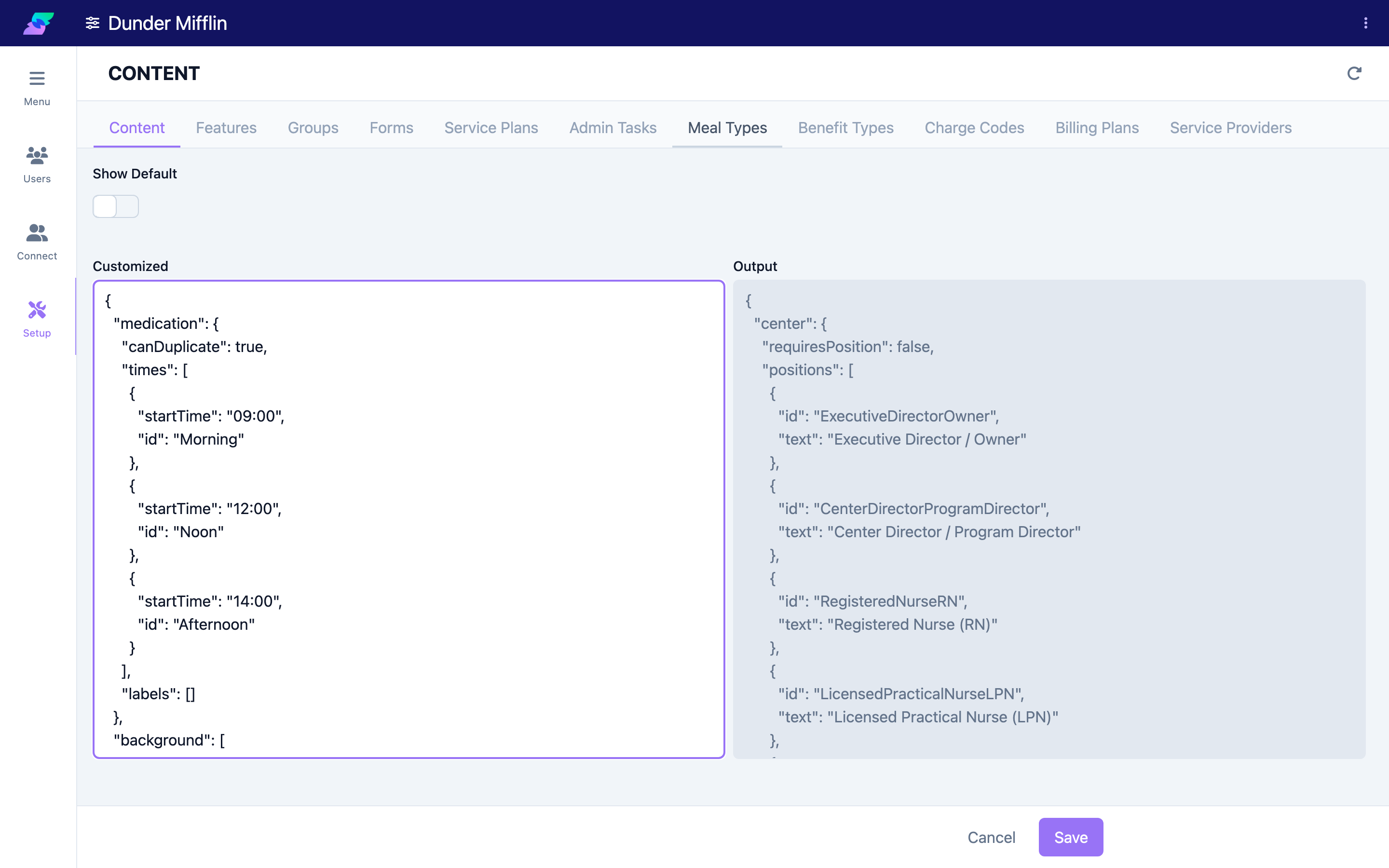Click in the Output JSON panel
1389x868 pixels.
click(1049, 519)
